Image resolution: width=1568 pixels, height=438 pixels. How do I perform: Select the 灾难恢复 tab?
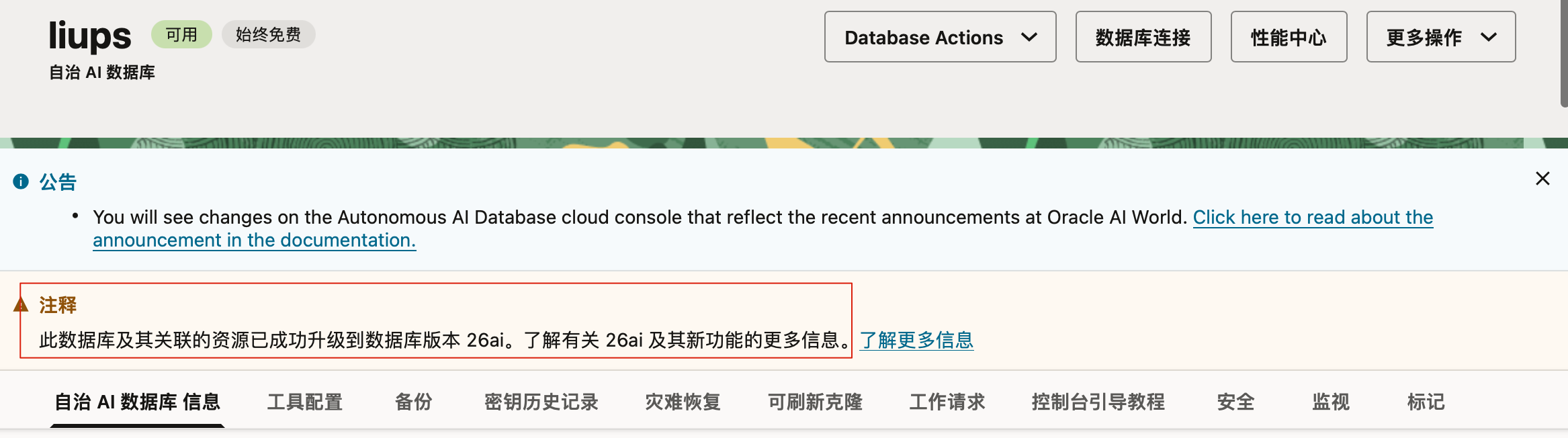coord(683,402)
